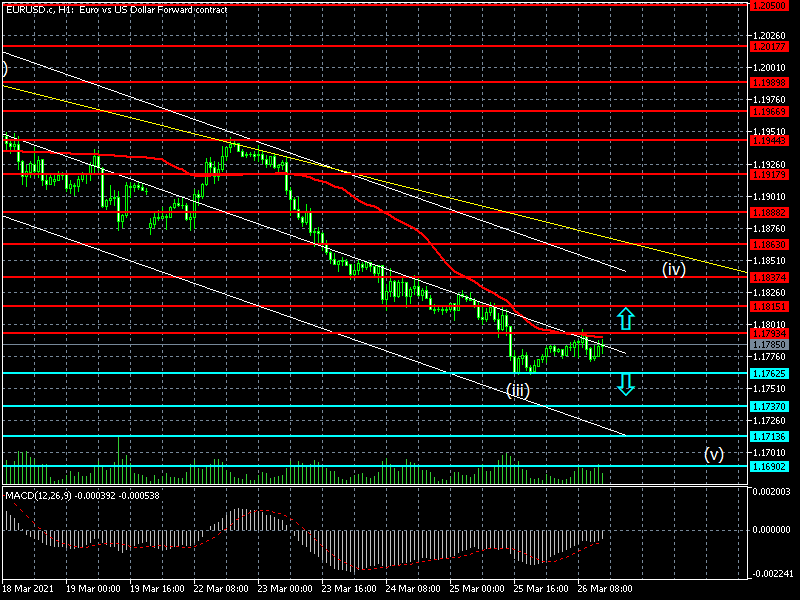Click the 1.18510 price axis value
Image resolution: width=800 pixels, height=600 pixels.
(769, 261)
